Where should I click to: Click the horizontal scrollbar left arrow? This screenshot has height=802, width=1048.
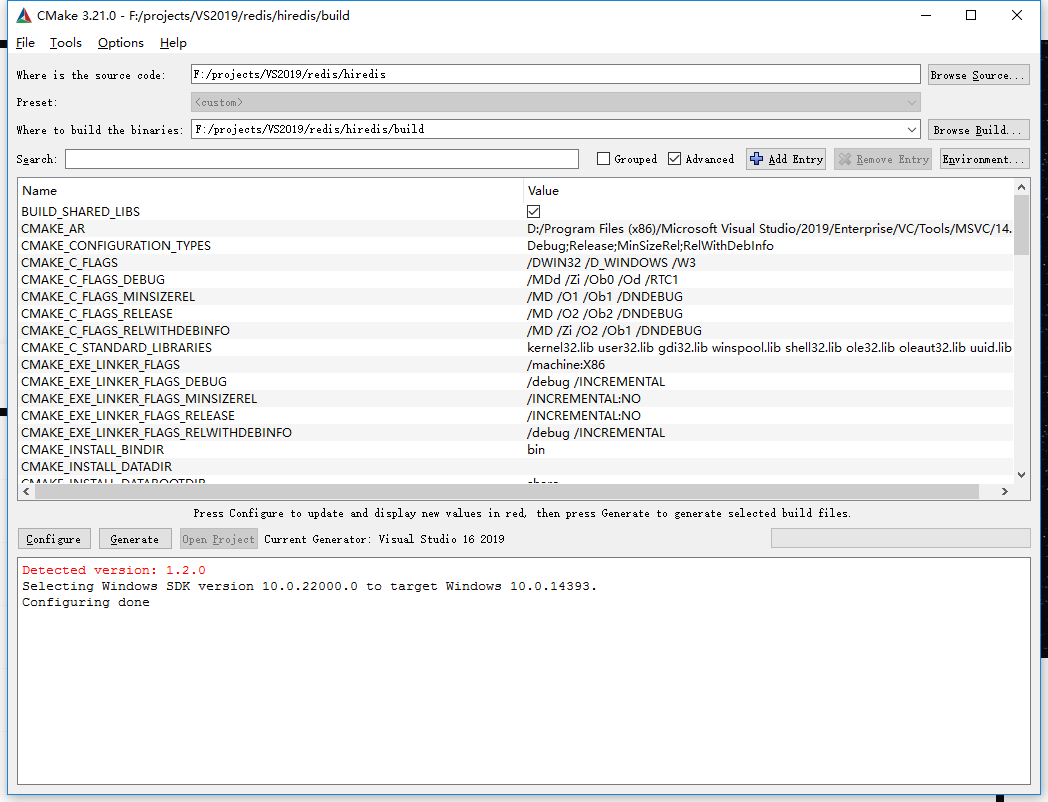coord(27,492)
